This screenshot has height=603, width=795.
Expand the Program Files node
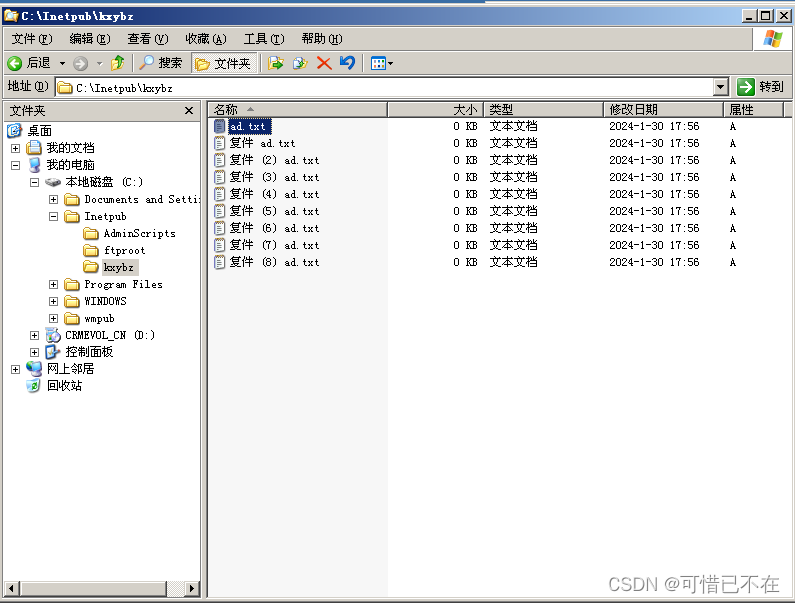(x=53, y=284)
